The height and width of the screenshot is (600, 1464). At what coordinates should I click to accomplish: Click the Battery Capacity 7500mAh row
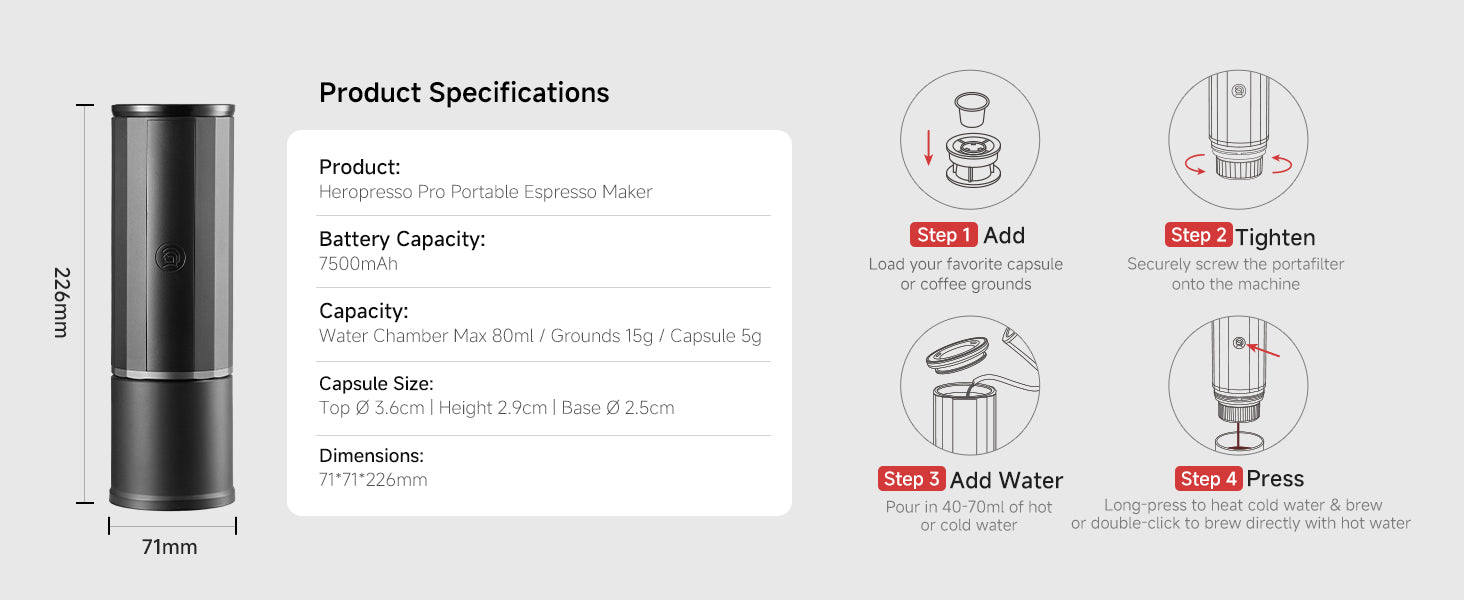(545, 251)
